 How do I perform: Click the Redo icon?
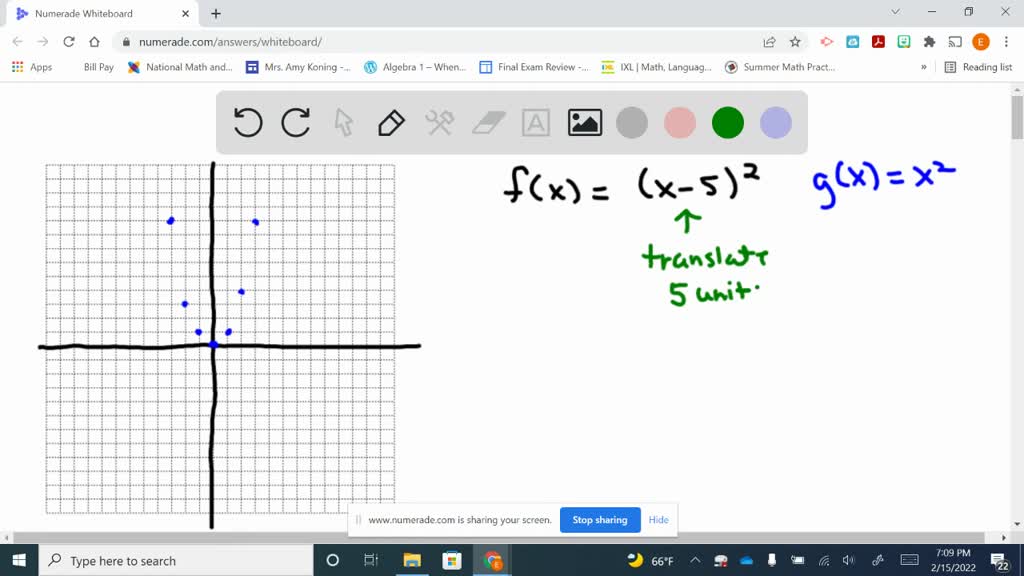[x=293, y=122]
